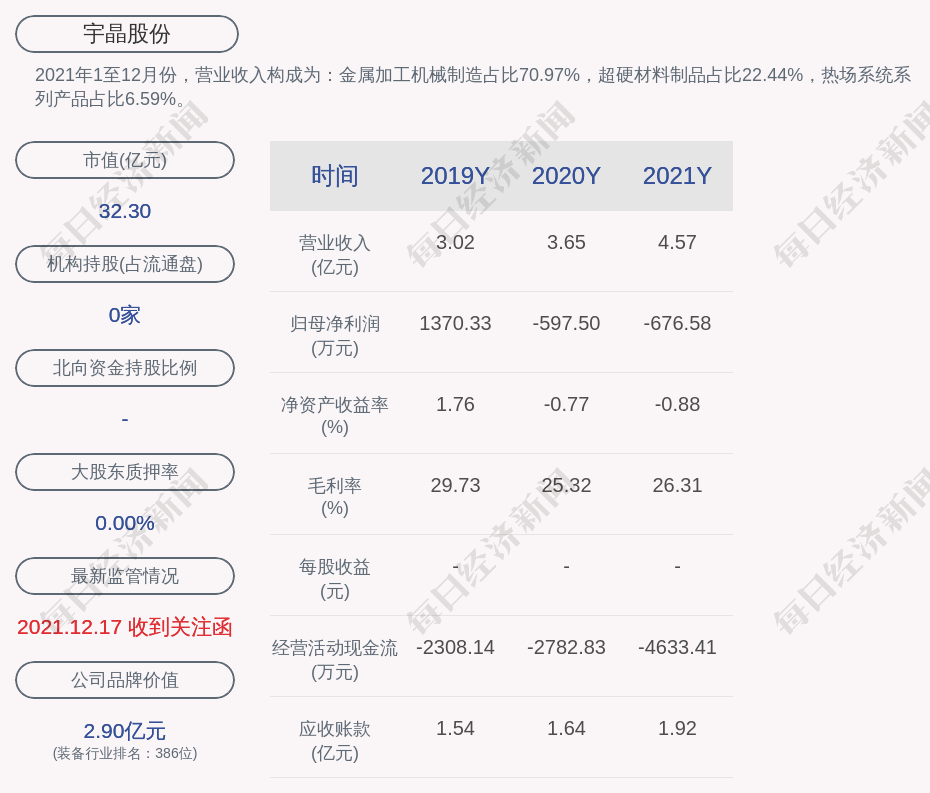Click the 时间 table header
The width and height of the screenshot is (930, 793).
click(x=335, y=176)
